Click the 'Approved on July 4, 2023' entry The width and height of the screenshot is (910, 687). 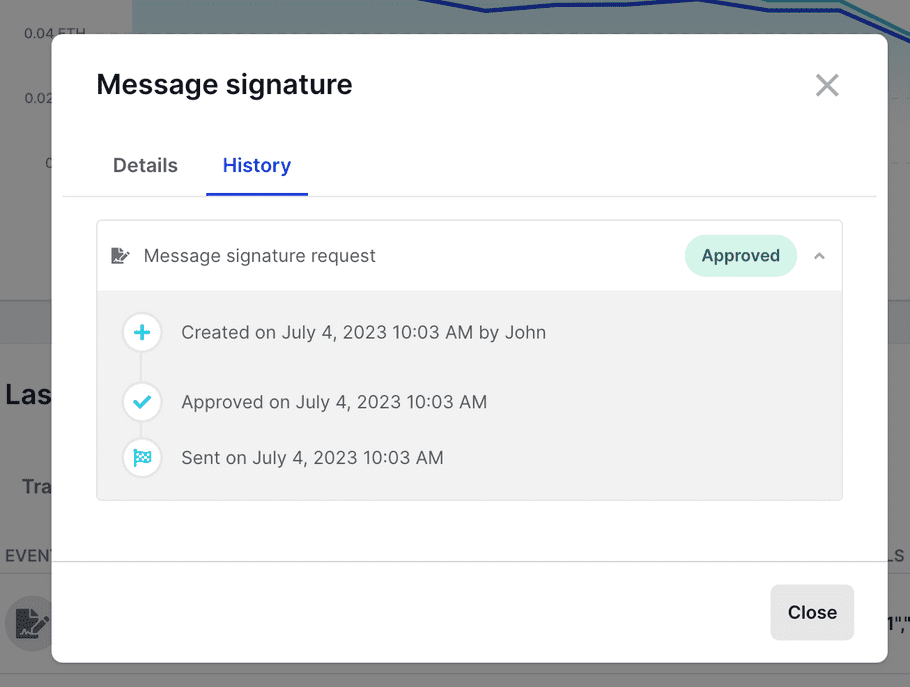point(334,402)
